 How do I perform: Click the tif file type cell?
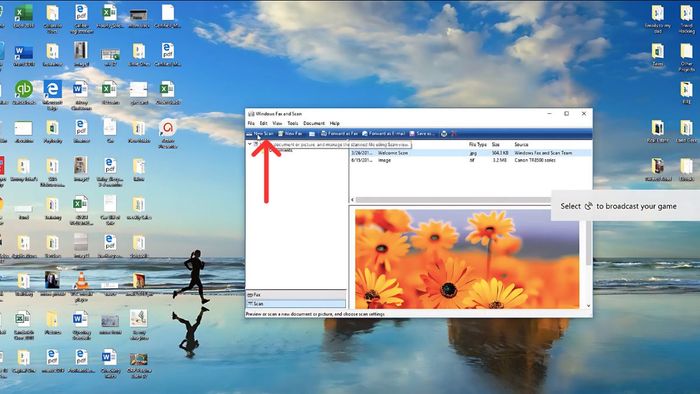(x=472, y=160)
